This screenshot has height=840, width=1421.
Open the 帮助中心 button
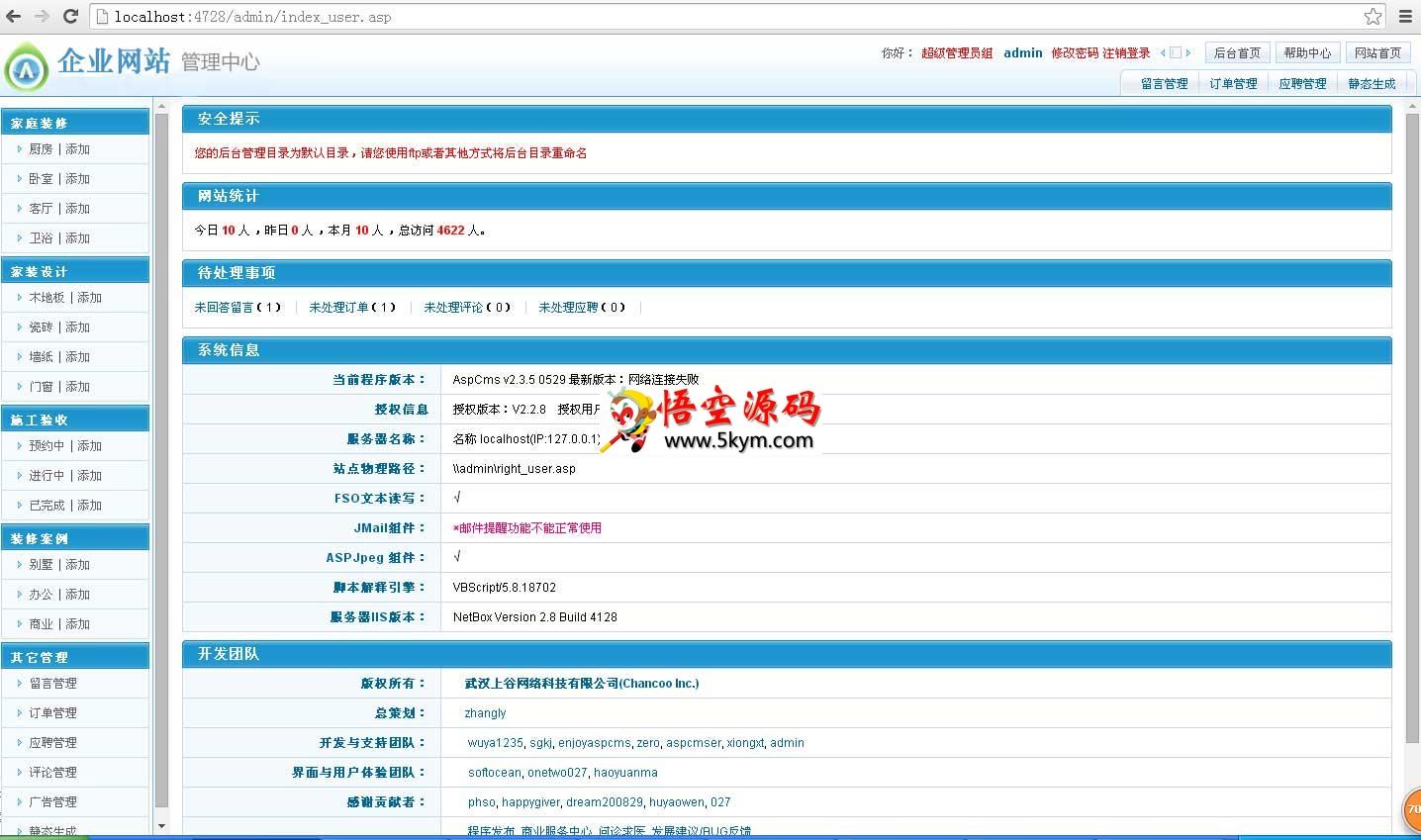tap(1307, 53)
